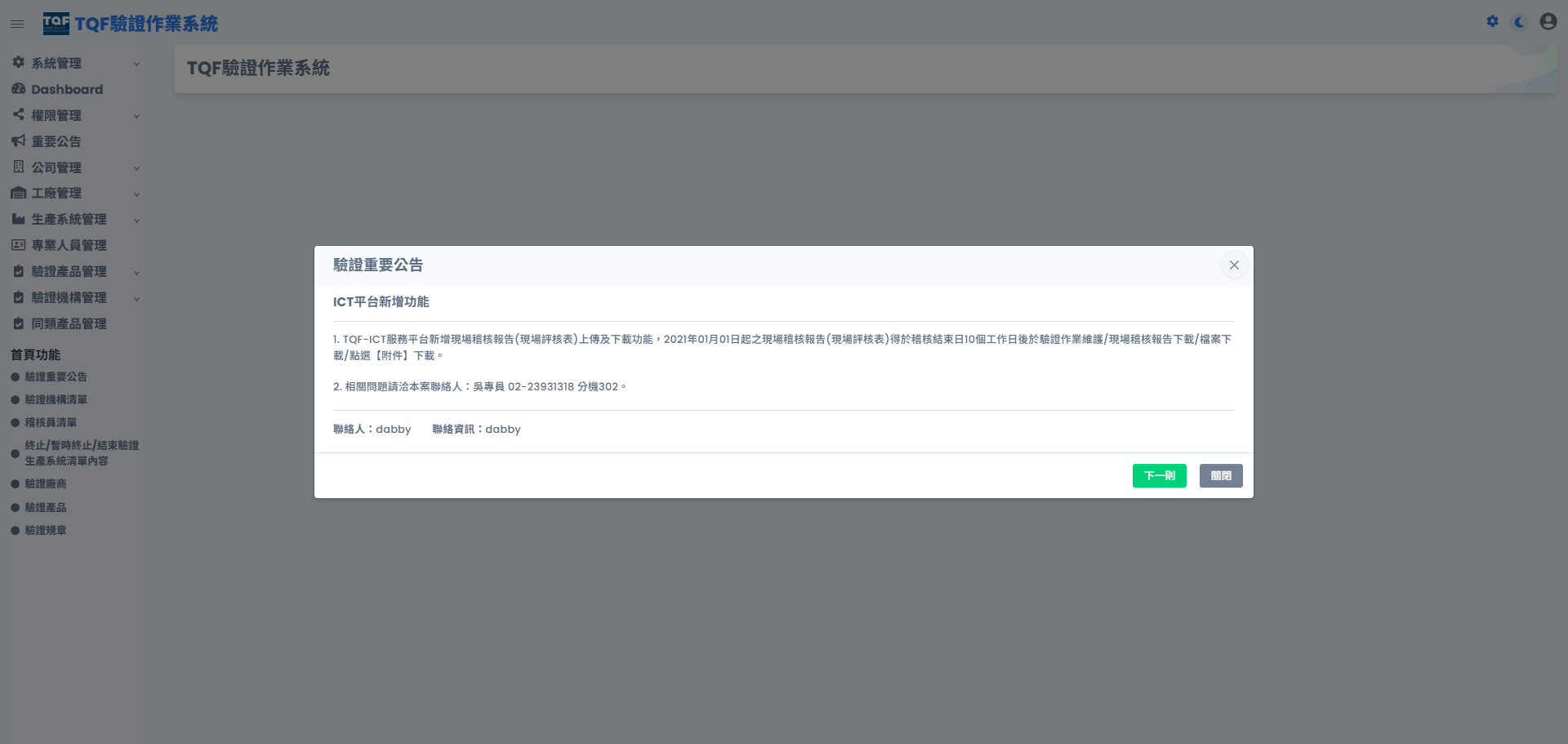Expand the 公司管理 dropdown chevron
The height and width of the screenshot is (744, 1568).
click(136, 168)
